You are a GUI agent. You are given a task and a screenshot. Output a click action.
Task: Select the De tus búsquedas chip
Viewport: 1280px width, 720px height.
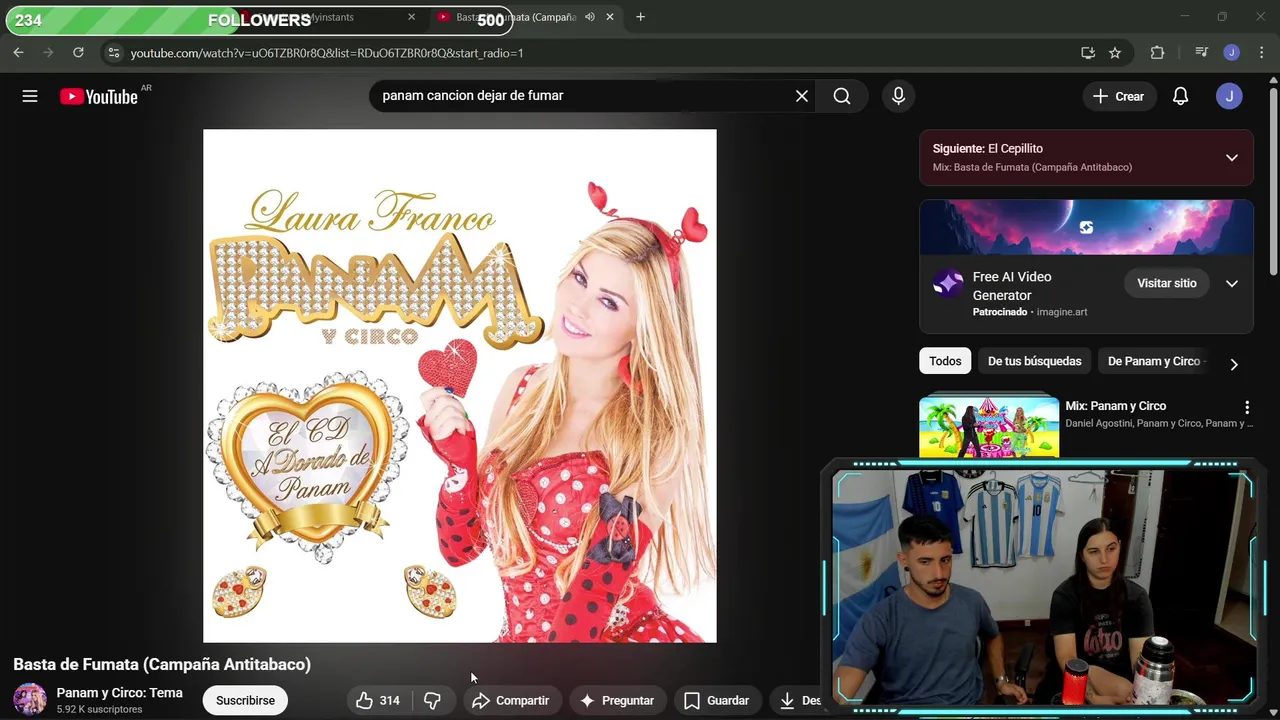[1034, 361]
